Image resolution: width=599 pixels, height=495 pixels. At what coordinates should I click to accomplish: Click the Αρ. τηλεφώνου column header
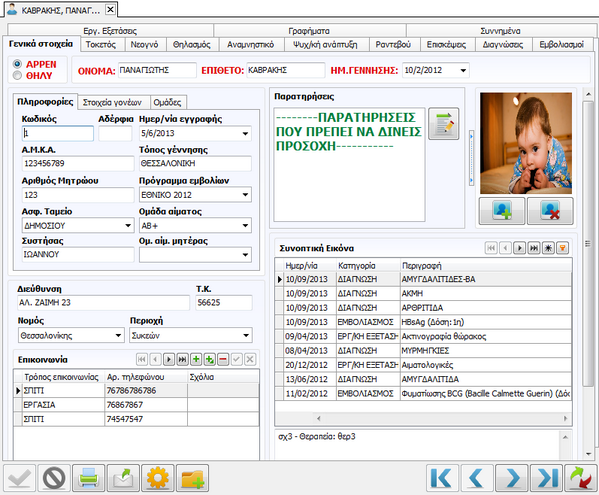pos(146,377)
